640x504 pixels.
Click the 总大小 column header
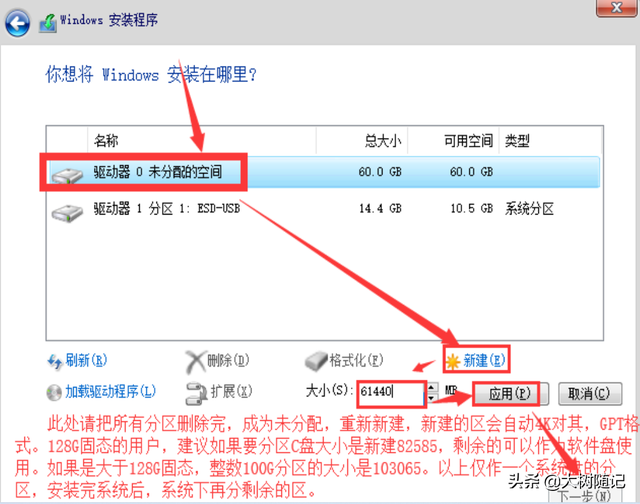pos(362,140)
